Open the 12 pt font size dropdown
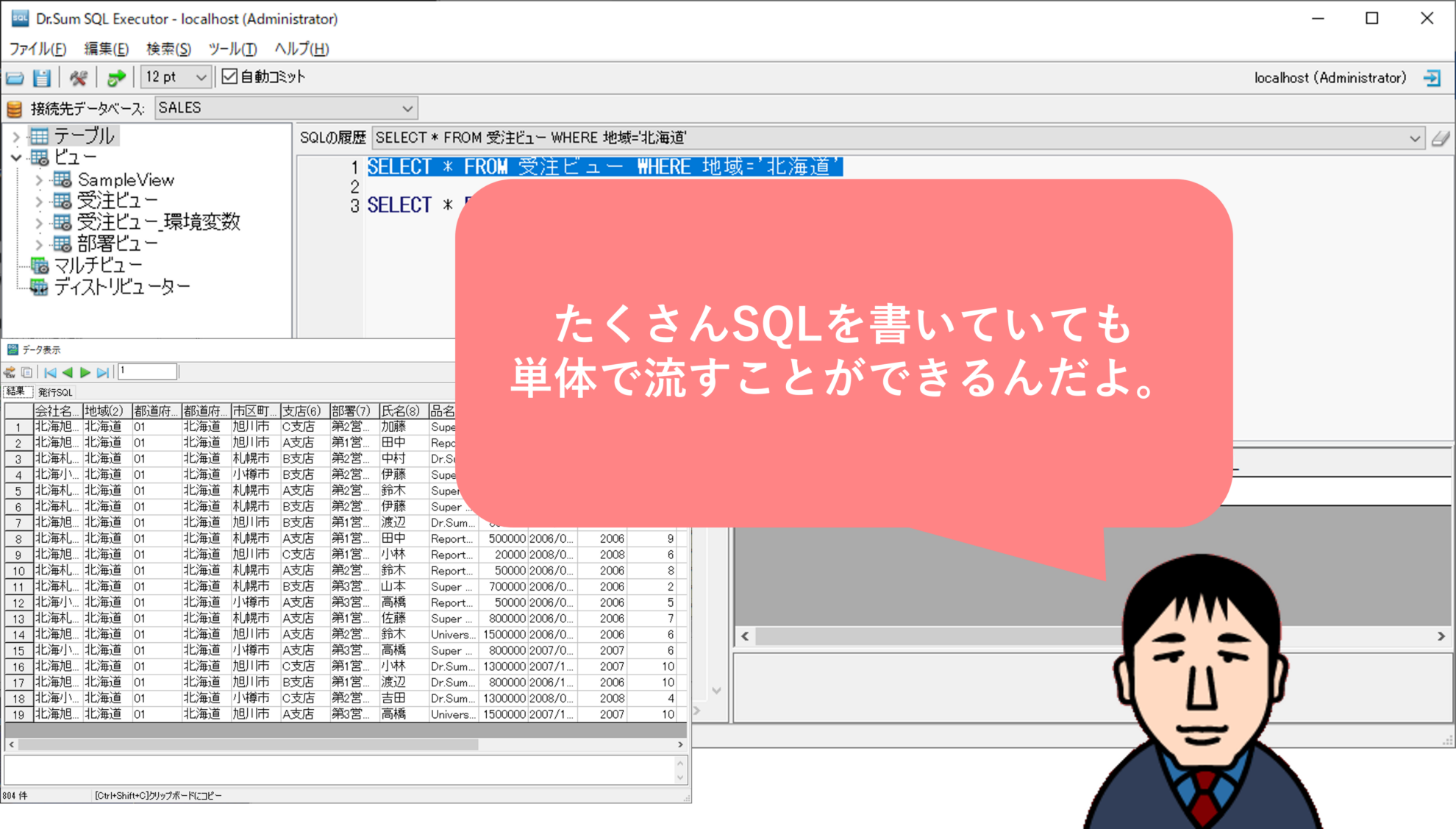The height and width of the screenshot is (829, 1456). 200,77
